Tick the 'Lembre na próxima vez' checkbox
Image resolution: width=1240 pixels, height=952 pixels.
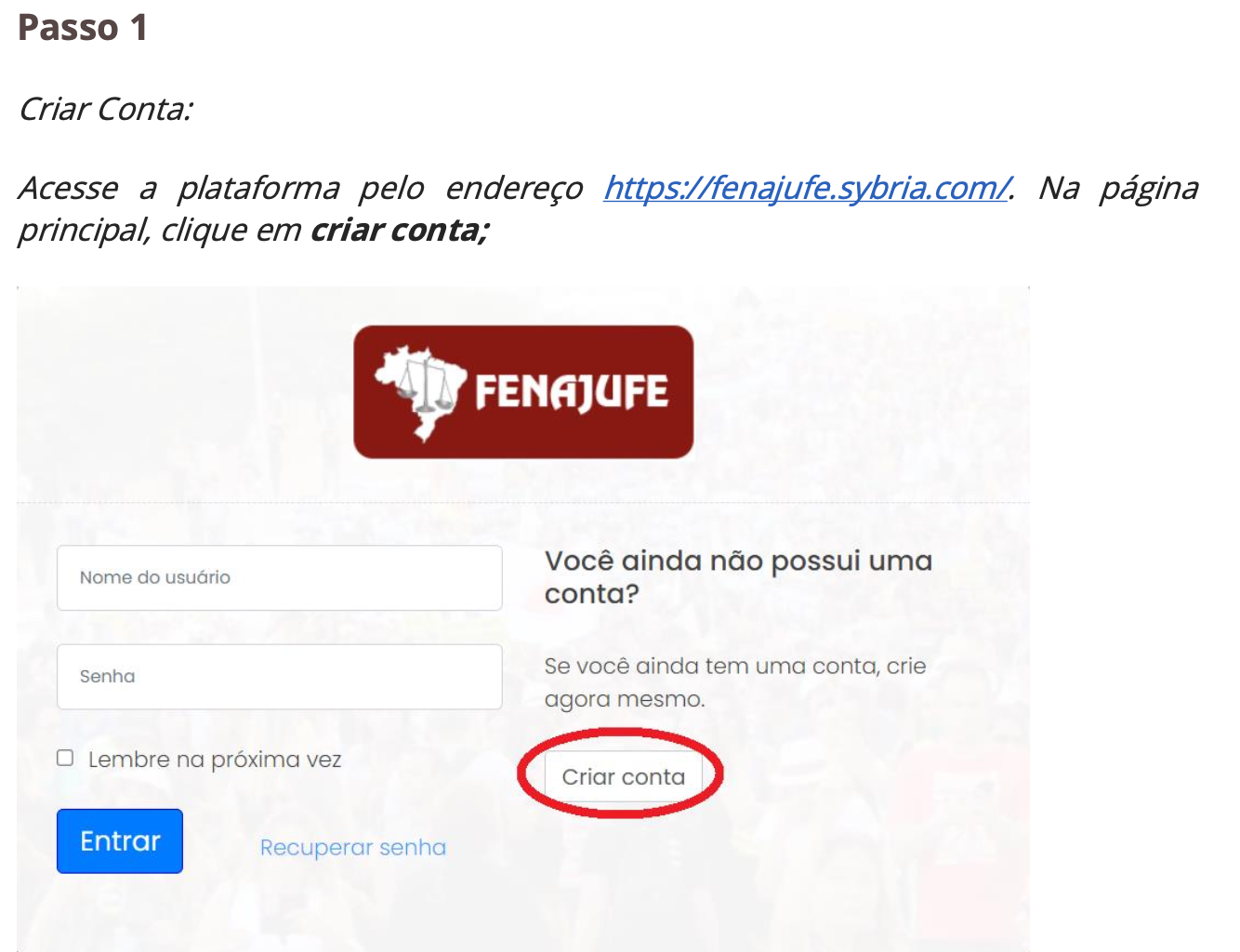pos(65,758)
